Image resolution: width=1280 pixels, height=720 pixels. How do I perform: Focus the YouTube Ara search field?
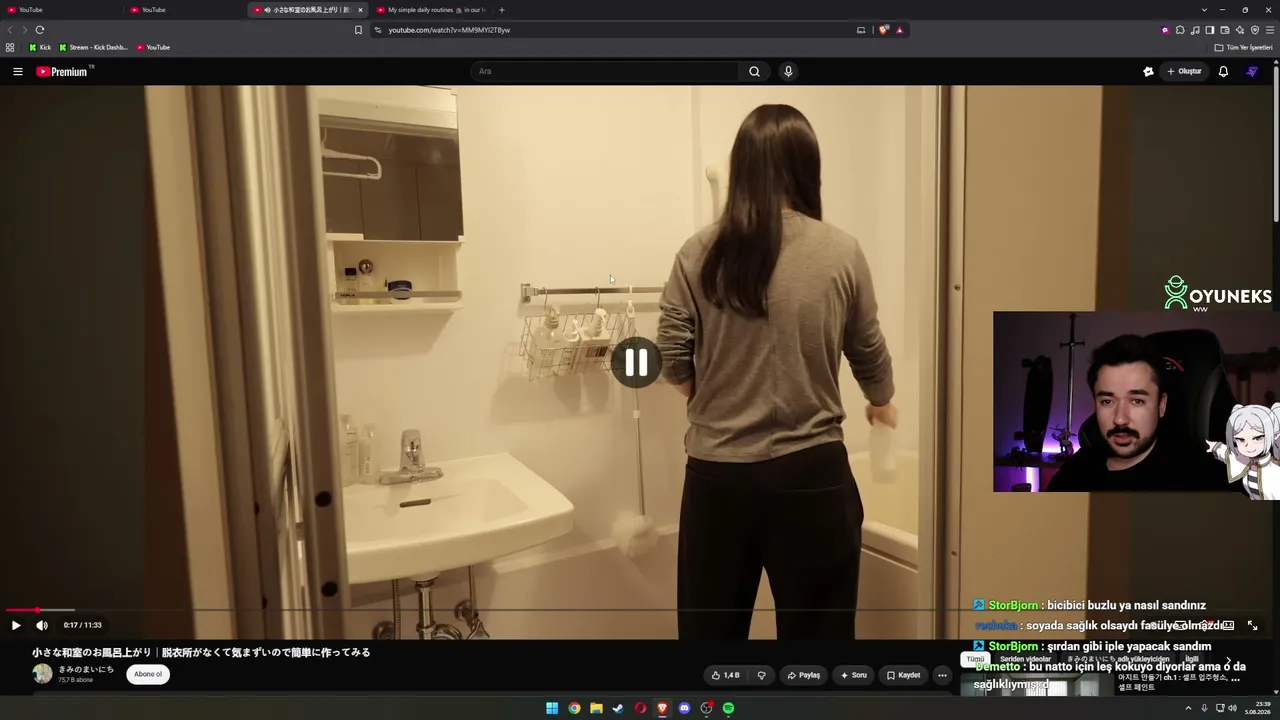tap(605, 71)
